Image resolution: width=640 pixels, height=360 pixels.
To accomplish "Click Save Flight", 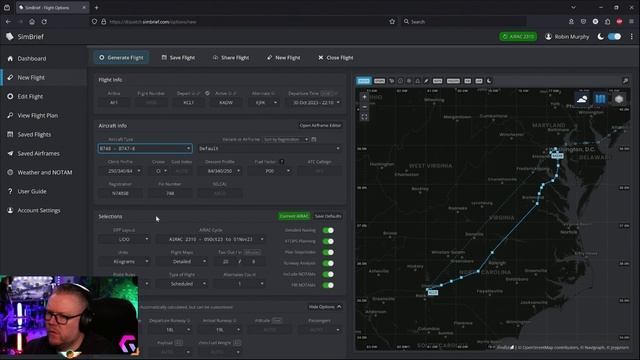I will coord(178,58).
